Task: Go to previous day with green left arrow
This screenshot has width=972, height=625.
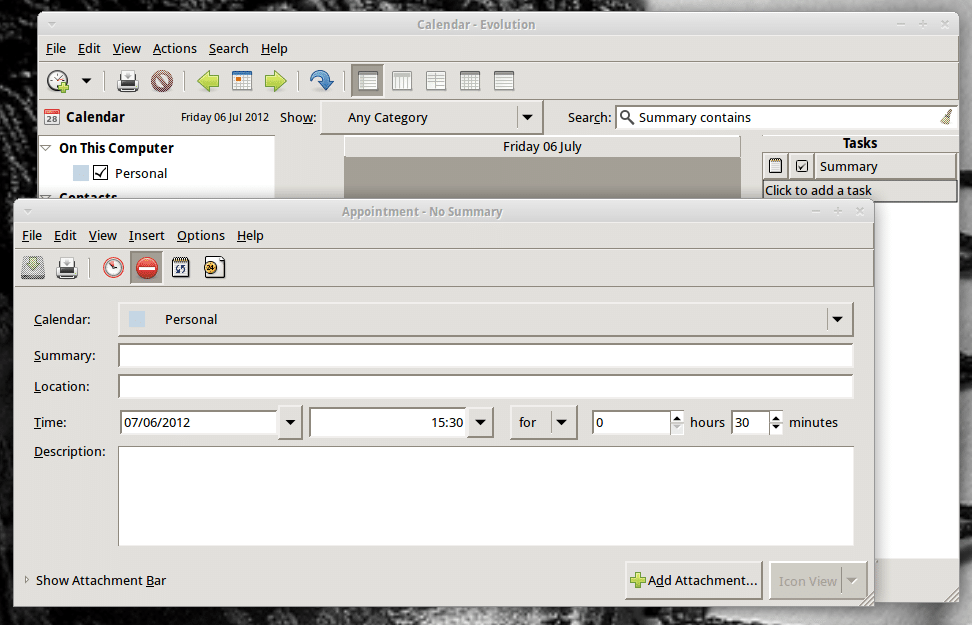Action: click(x=208, y=81)
